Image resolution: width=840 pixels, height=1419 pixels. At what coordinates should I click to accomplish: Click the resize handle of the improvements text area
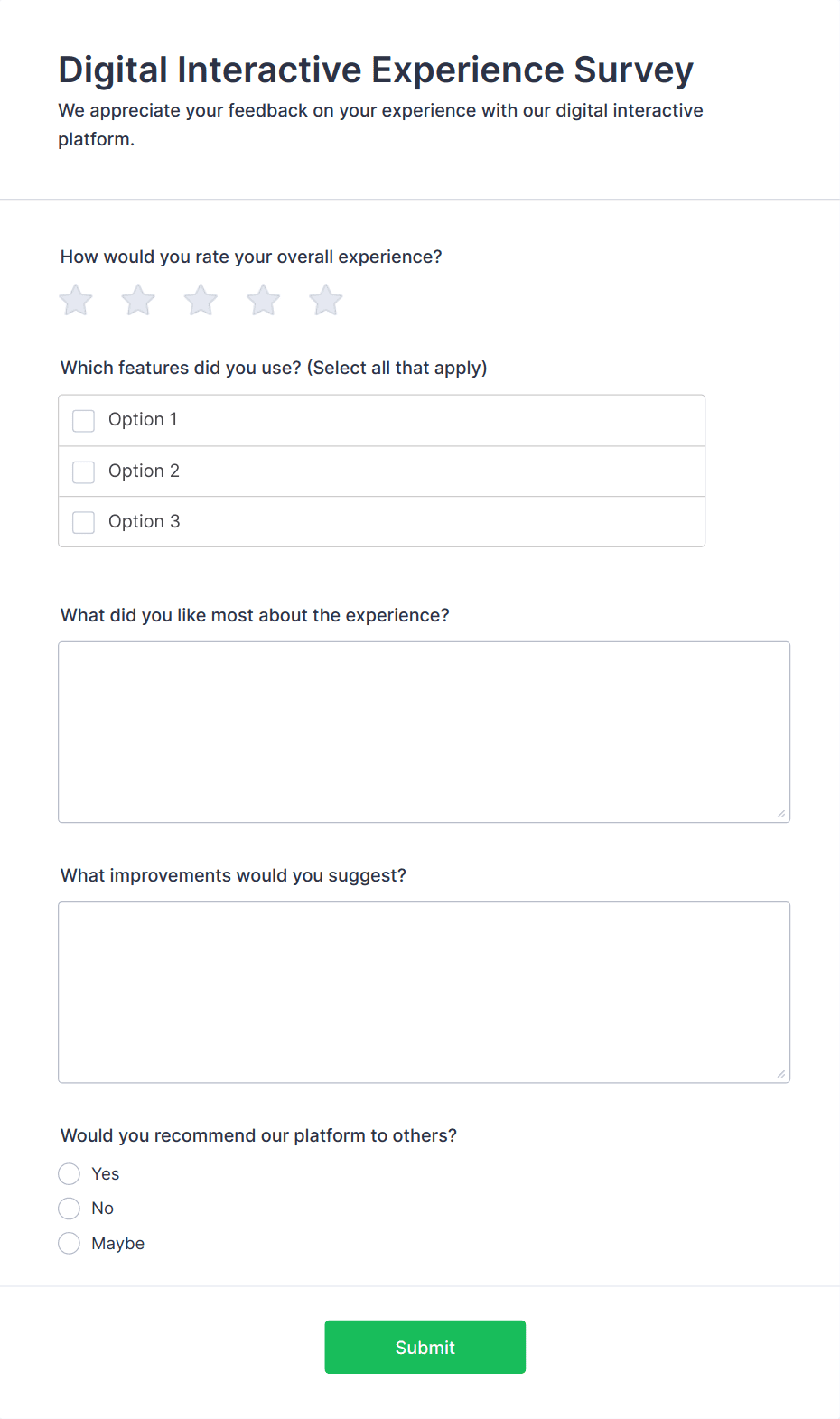(x=782, y=1074)
